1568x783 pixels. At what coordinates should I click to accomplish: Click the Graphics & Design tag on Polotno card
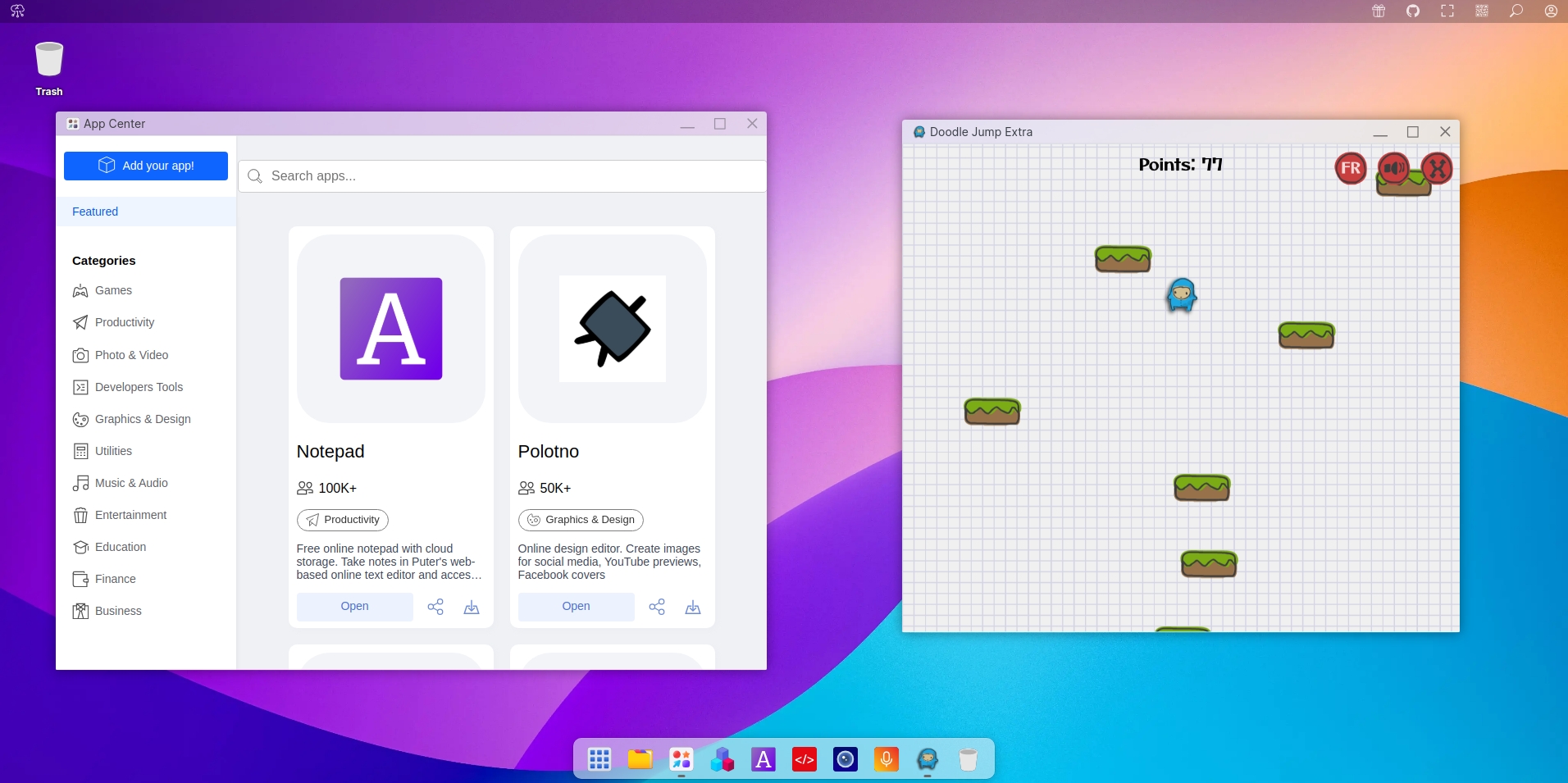581,520
